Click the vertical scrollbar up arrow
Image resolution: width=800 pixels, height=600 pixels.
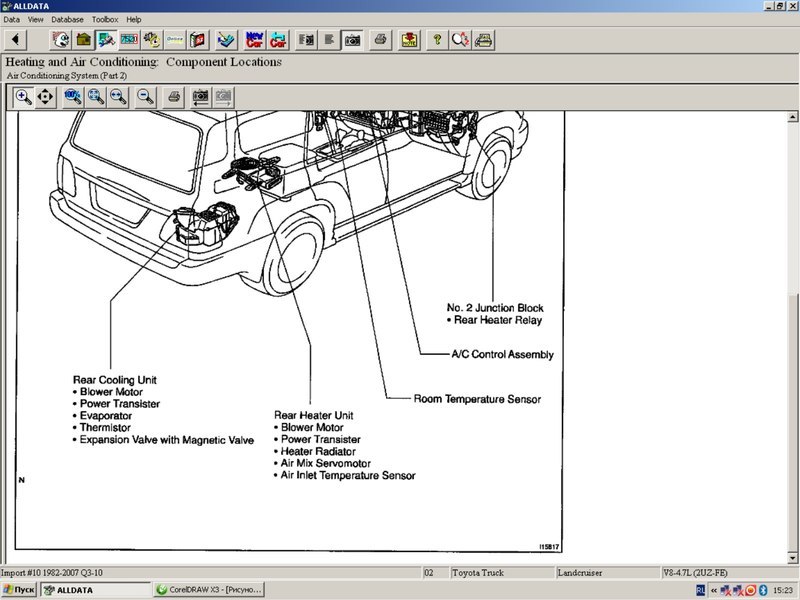(792, 117)
